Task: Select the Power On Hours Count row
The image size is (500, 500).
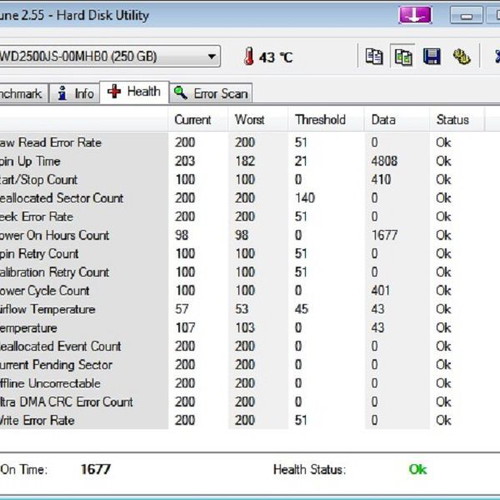Action: 242,235
